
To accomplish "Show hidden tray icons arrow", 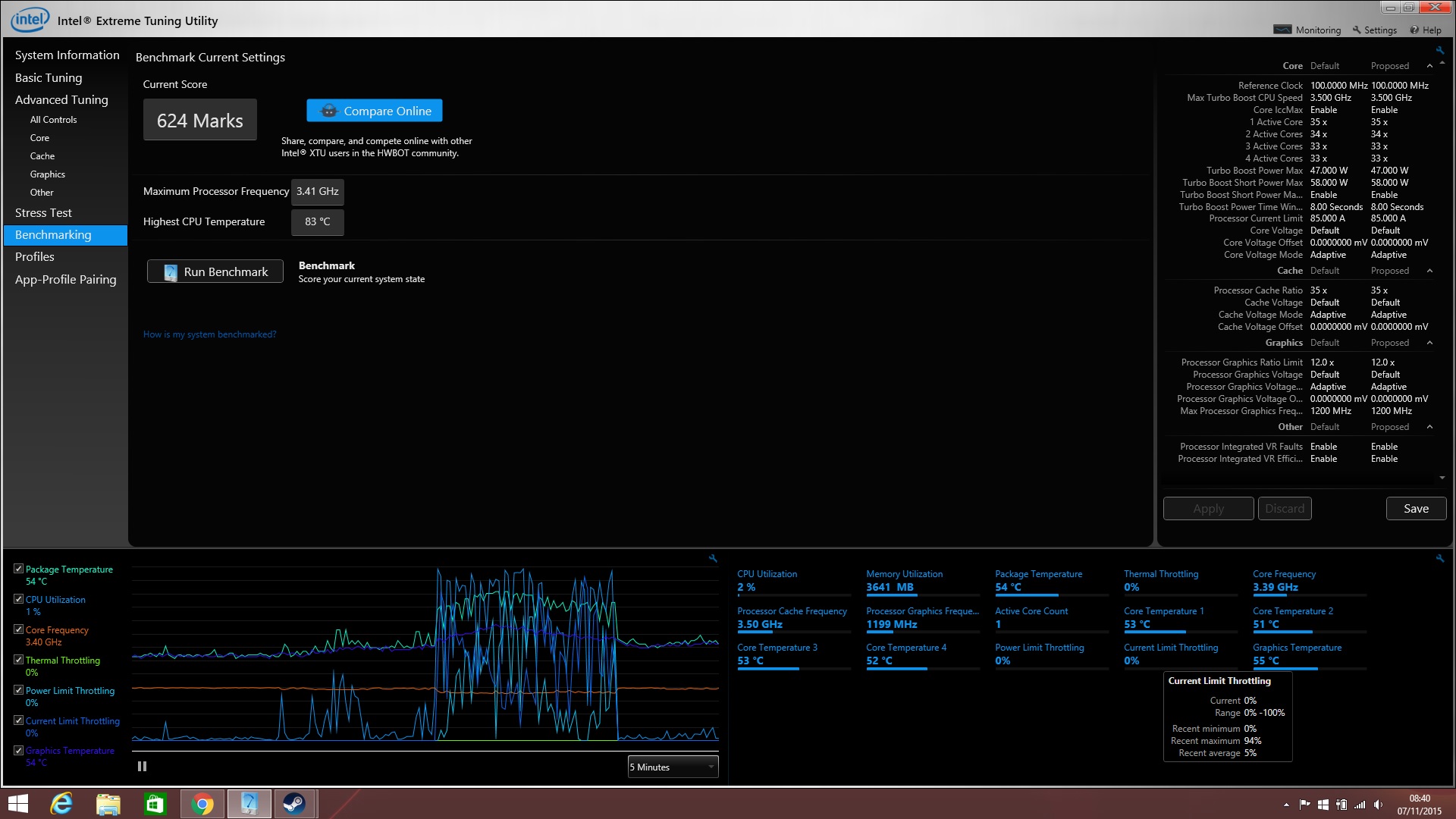I will 1286,805.
